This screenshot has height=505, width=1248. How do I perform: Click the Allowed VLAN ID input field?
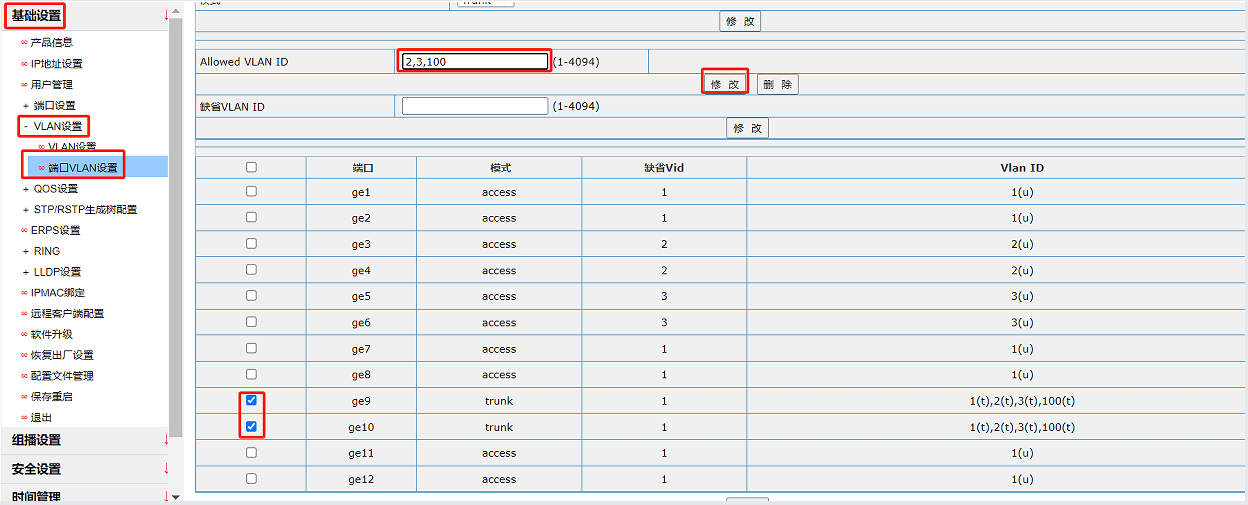point(475,62)
